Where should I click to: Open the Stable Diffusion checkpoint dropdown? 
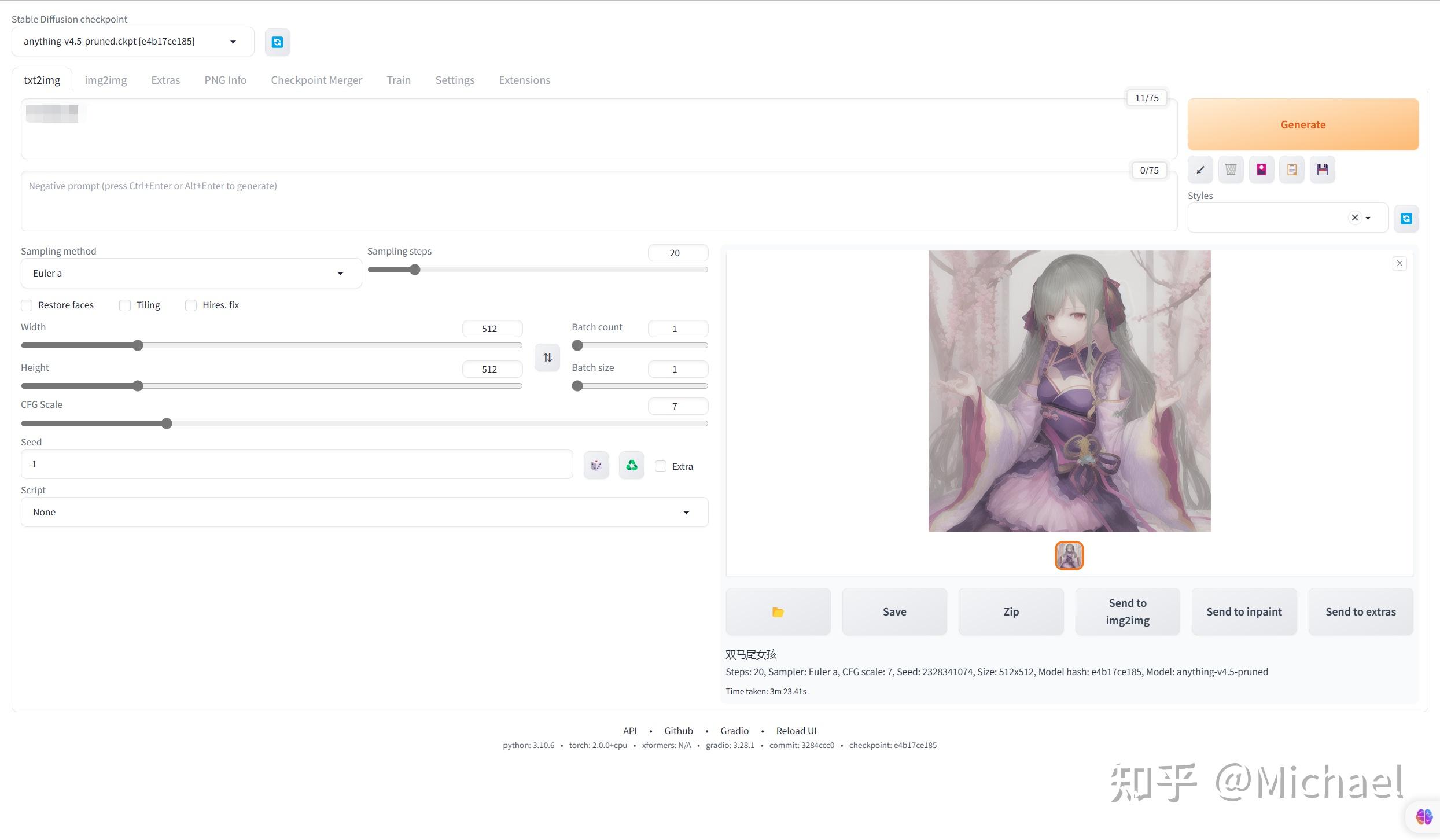tap(132, 41)
